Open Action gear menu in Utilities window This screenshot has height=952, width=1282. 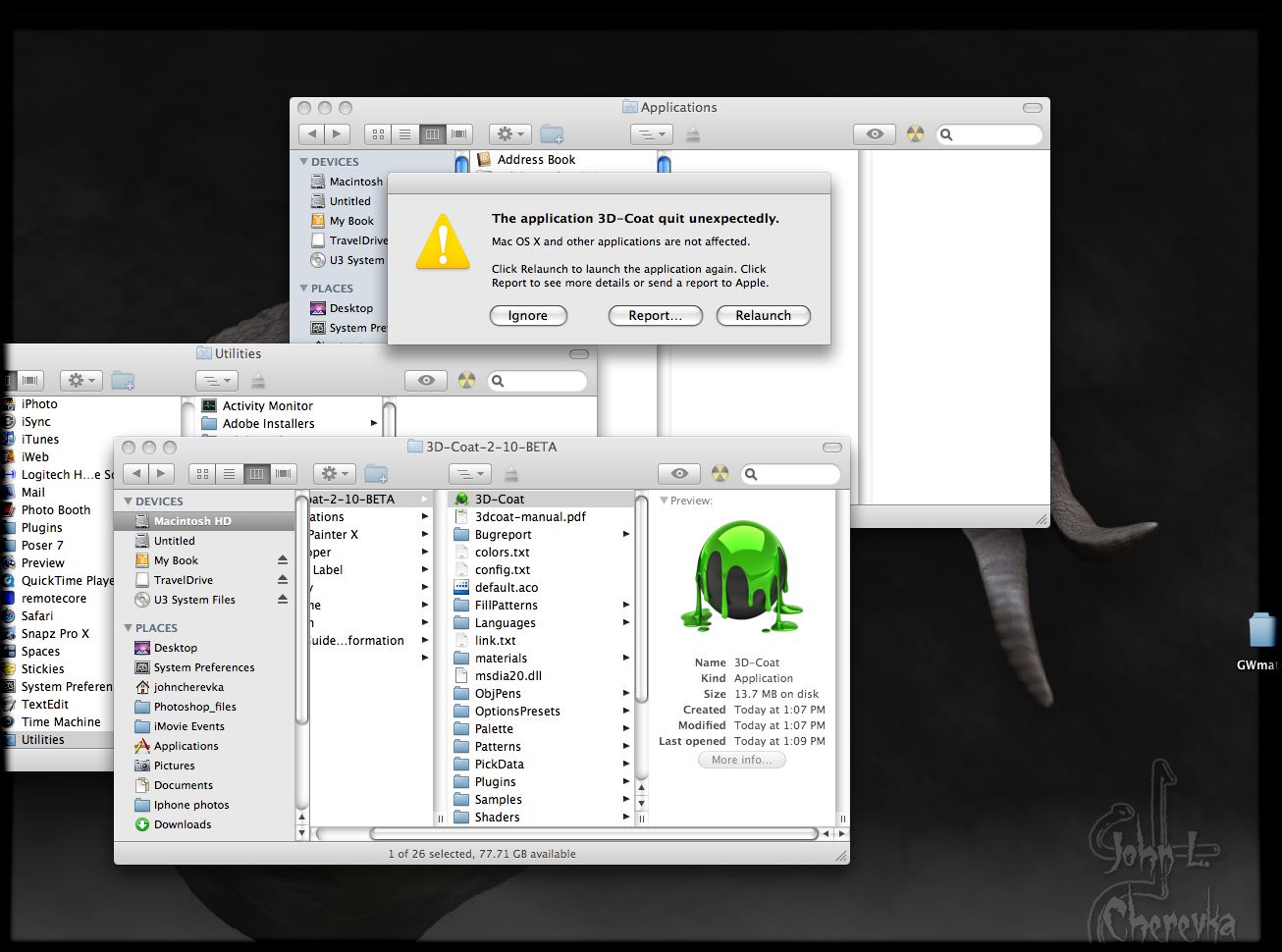pos(80,381)
